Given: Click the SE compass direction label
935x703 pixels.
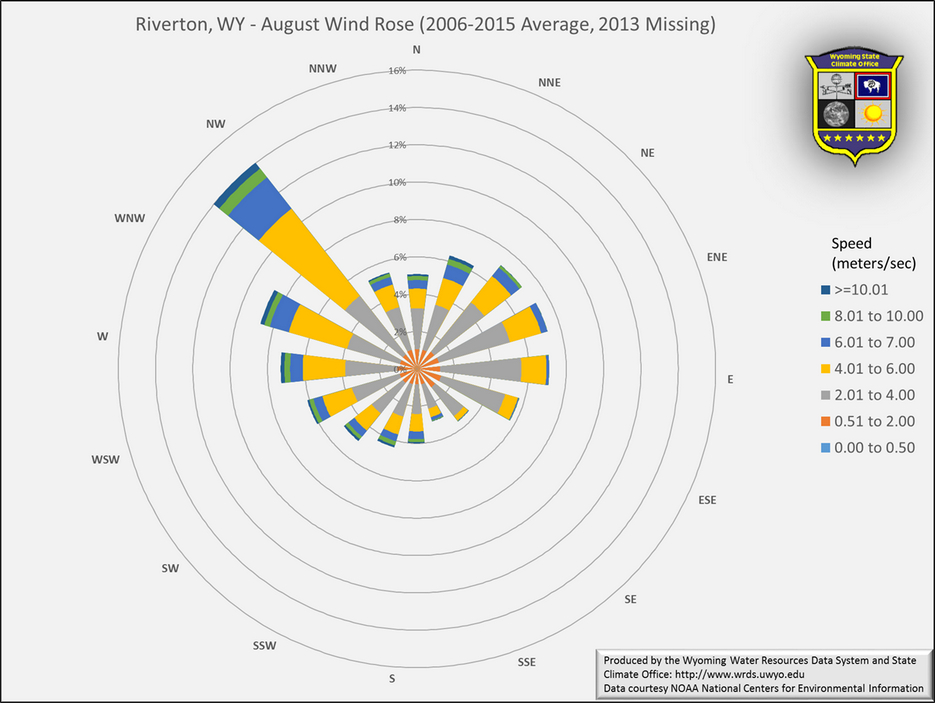Looking at the screenshot, I should coord(630,599).
